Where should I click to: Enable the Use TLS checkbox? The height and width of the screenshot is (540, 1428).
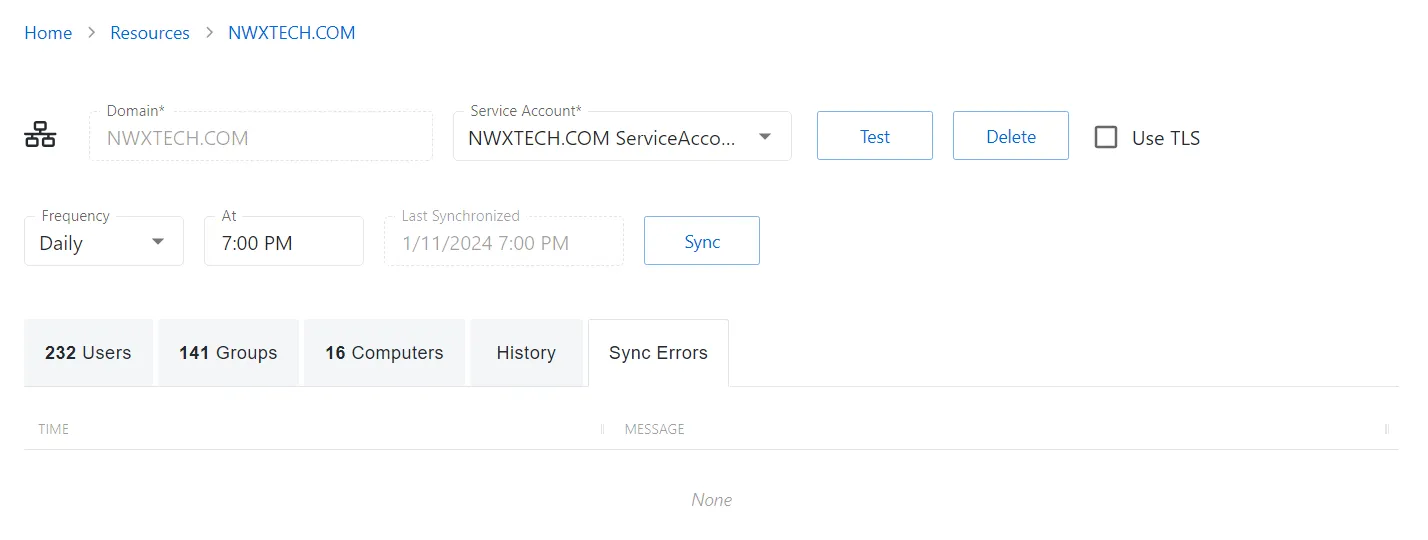pyautogui.click(x=1105, y=137)
